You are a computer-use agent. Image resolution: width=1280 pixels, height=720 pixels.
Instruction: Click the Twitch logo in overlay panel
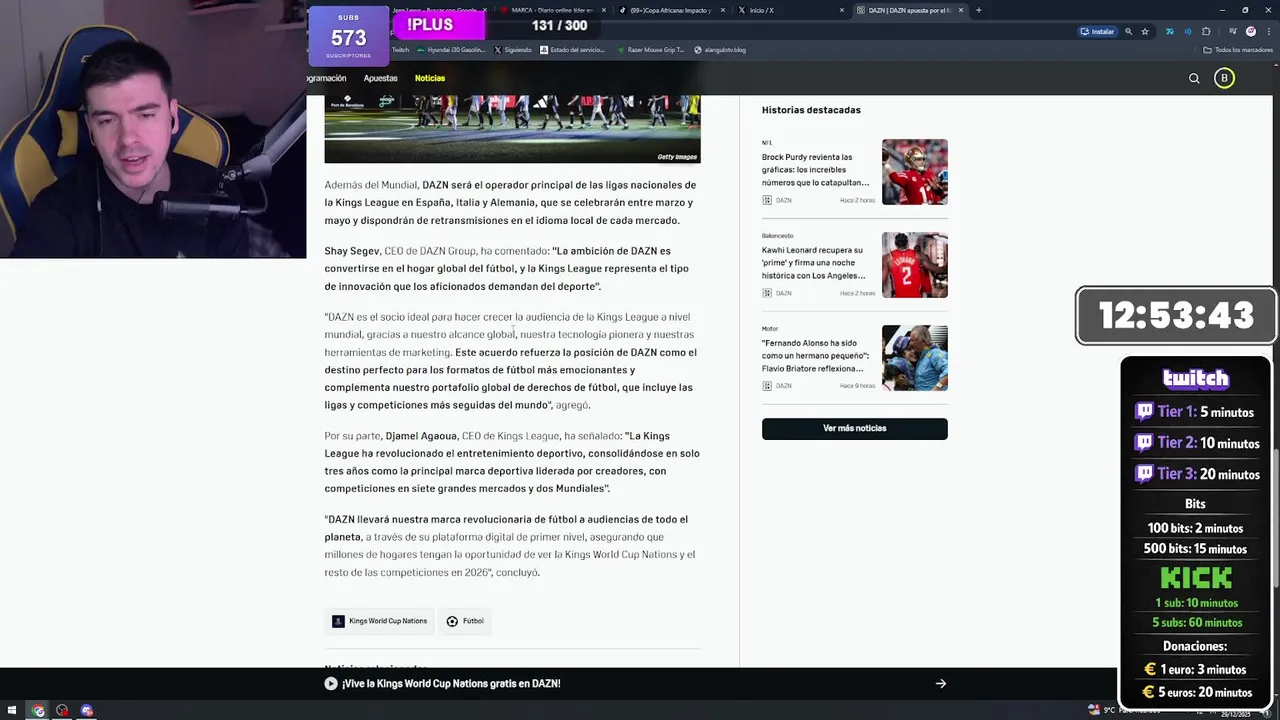pos(1196,378)
